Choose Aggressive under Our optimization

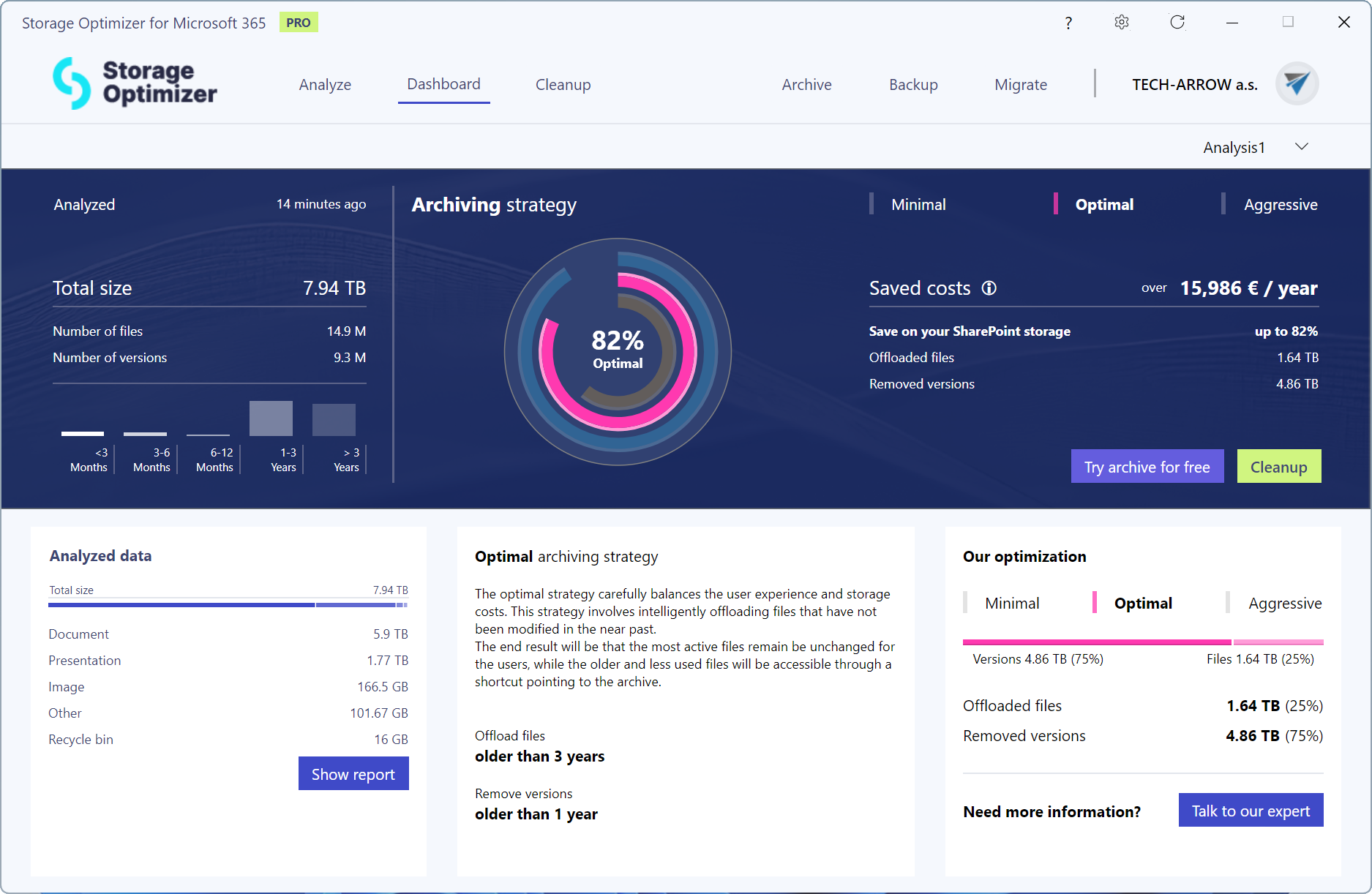click(1284, 604)
